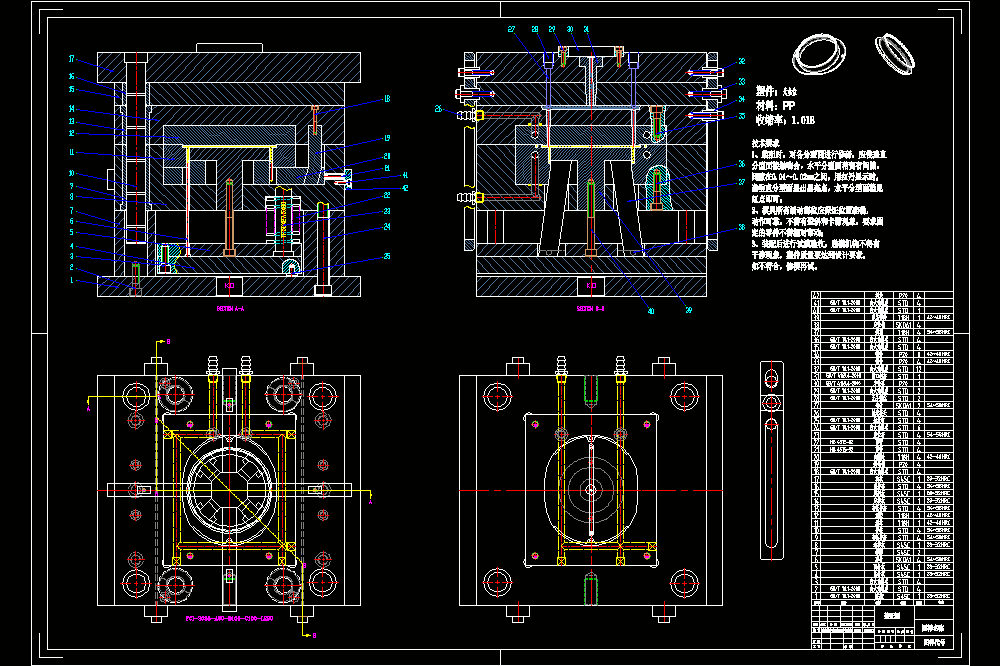
Task: Select balloon number 7
Action: pyautogui.click(x=72, y=211)
